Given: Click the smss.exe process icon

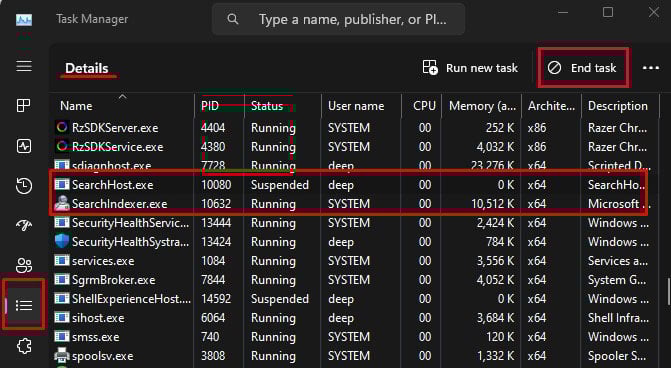Looking at the screenshot, I should pyautogui.click(x=62, y=336).
